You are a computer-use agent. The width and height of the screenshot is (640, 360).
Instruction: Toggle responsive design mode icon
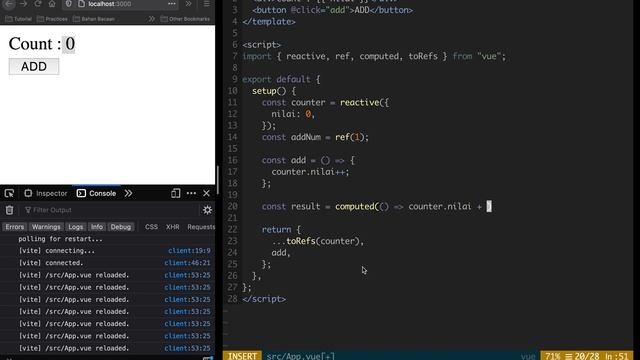pyautogui.click(x=176, y=193)
